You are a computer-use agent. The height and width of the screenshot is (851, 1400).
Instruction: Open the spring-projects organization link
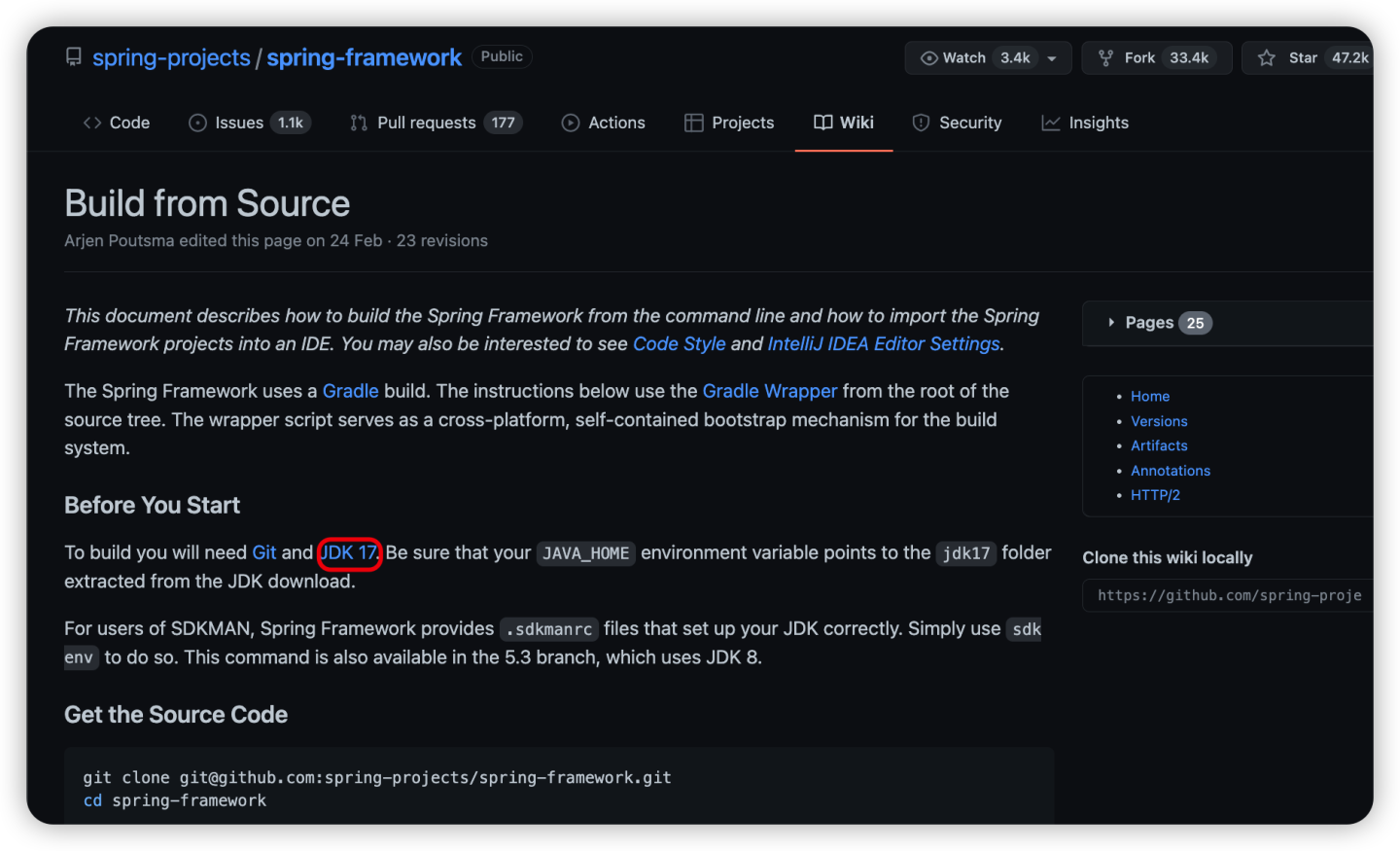pyautogui.click(x=171, y=57)
